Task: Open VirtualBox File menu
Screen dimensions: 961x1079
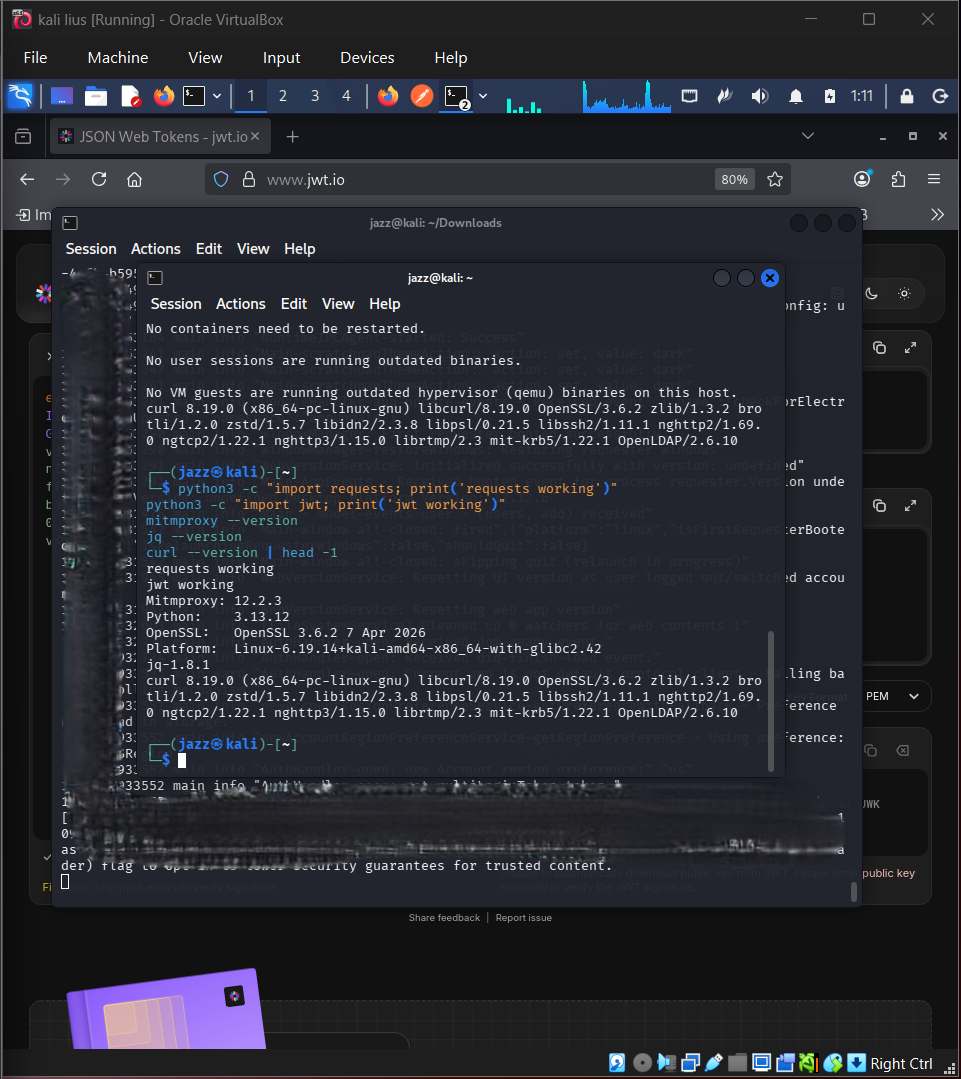Action: pyautogui.click(x=35, y=58)
